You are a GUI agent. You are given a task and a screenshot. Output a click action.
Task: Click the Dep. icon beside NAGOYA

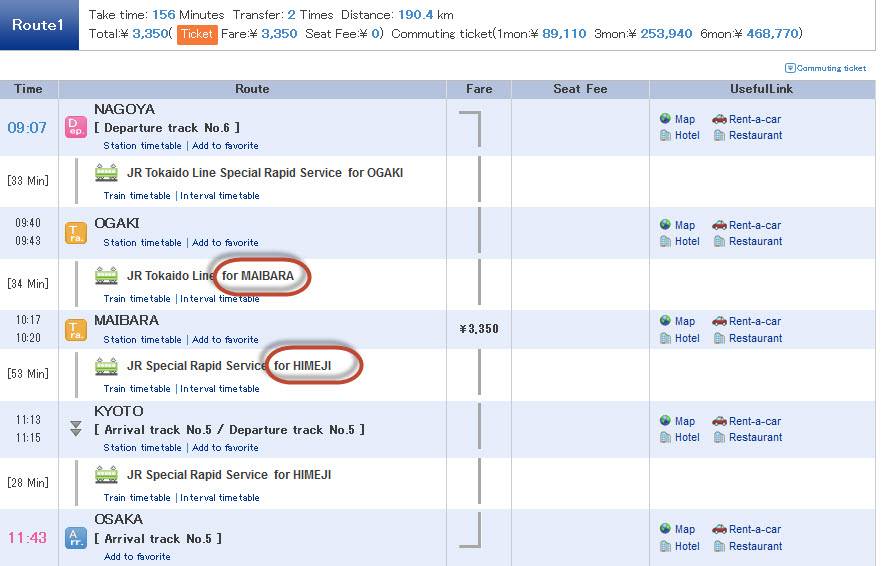pos(76,127)
